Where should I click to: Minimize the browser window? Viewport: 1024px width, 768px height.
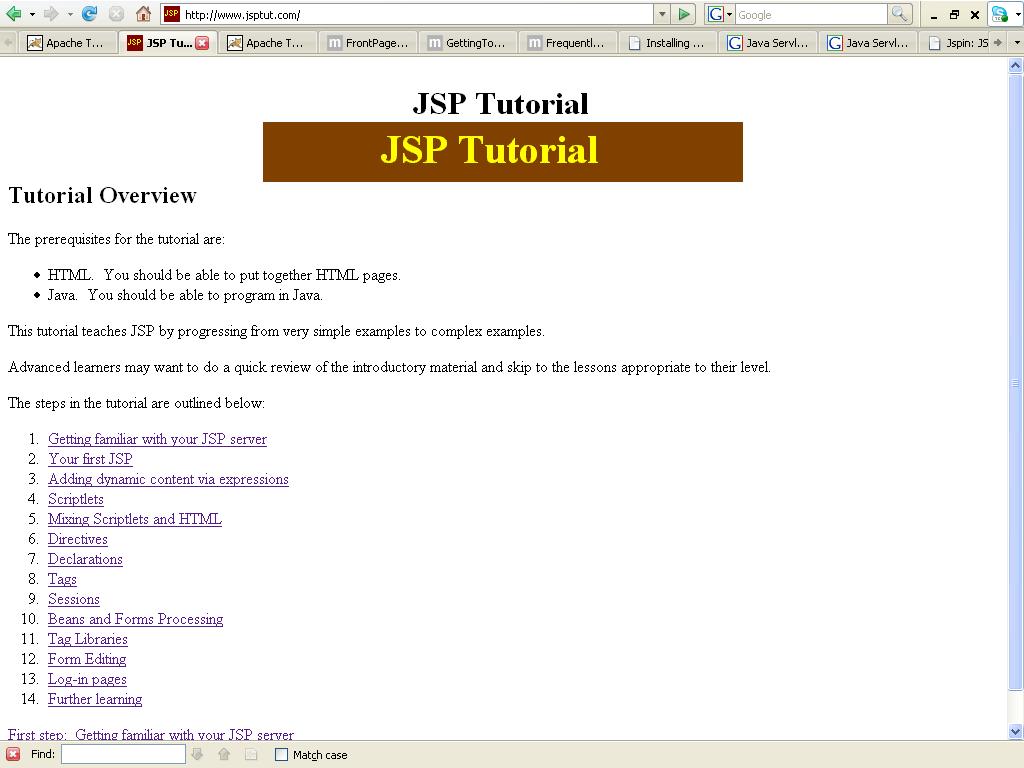934,14
